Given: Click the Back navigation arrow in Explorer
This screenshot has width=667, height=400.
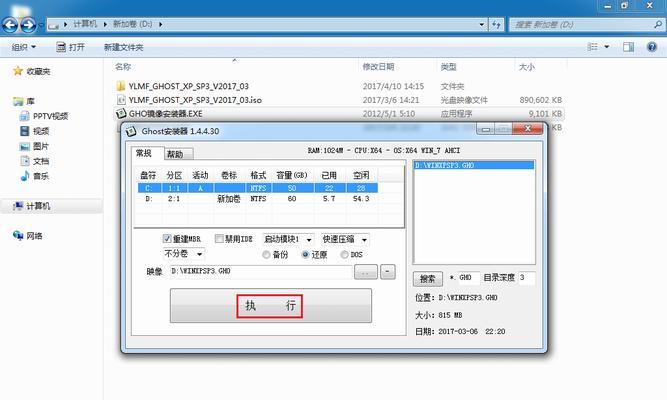Looking at the screenshot, I should point(10,25).
